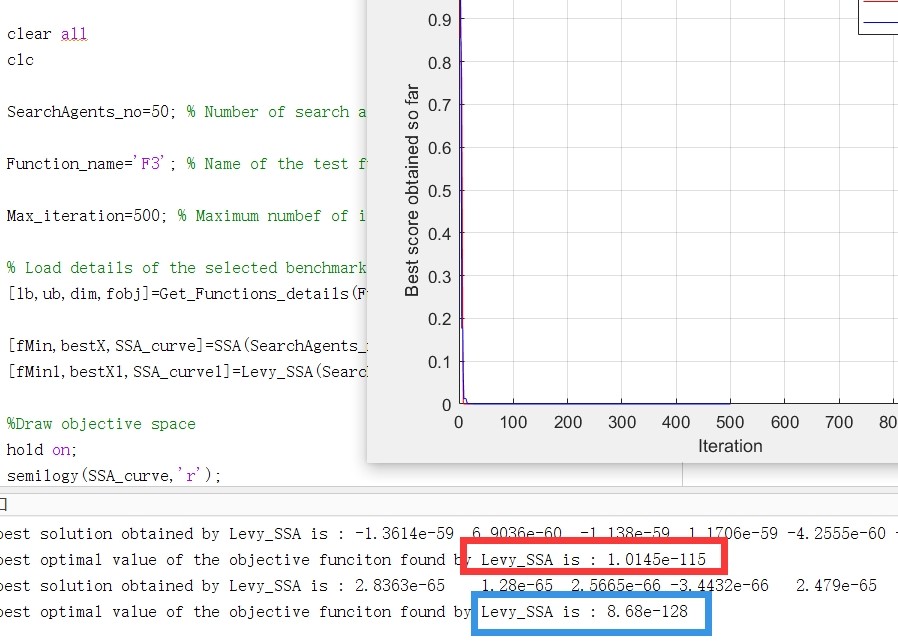
Task: Click the value '2.8363e-65' in command output
Action: click(400, 585)
